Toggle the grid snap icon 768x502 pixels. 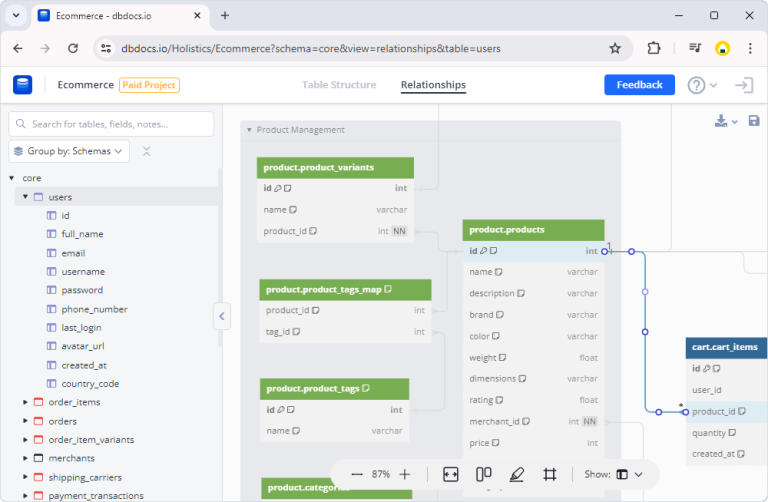click(x=550, y=474)
